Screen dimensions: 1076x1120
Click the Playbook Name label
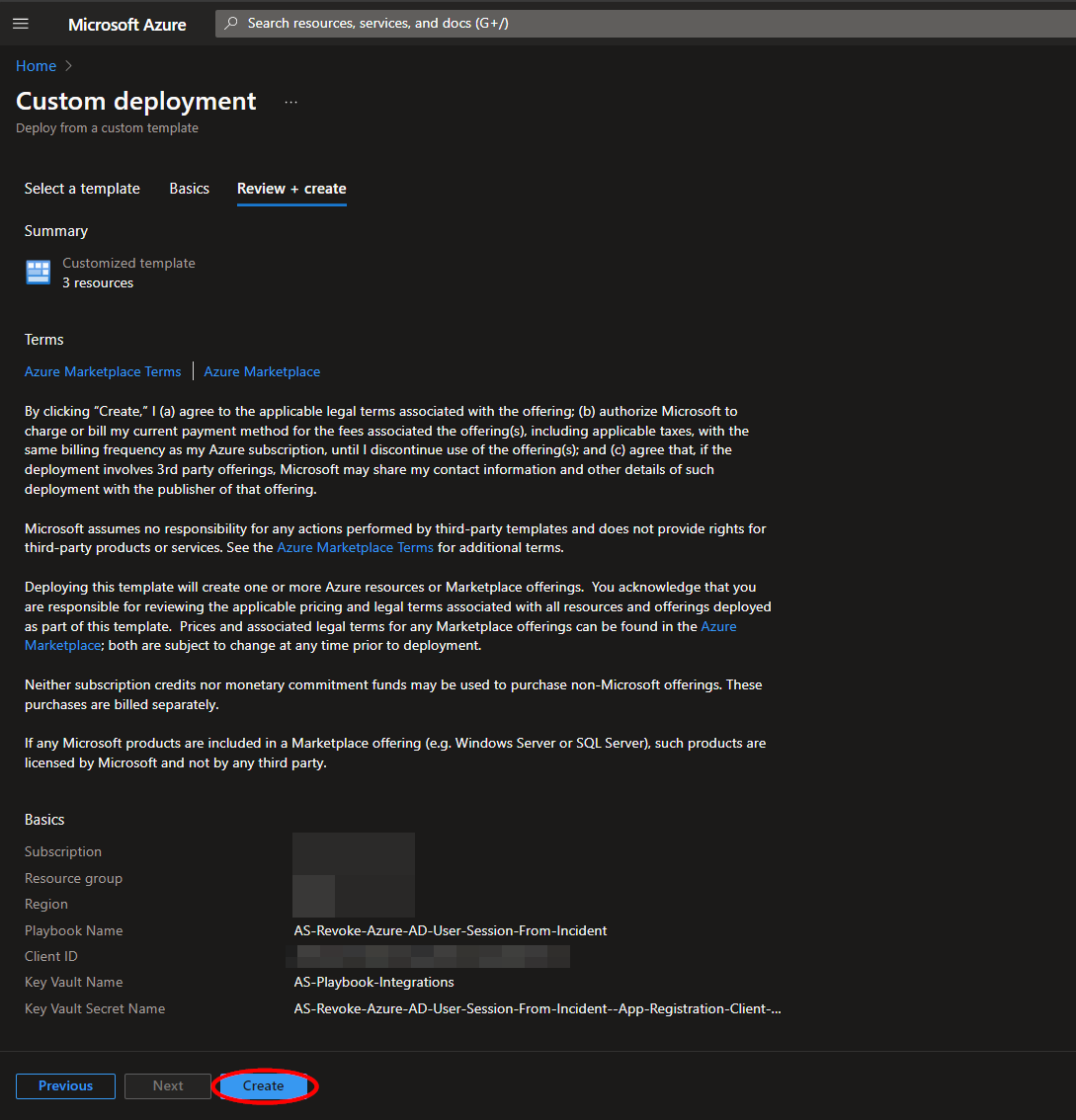pyautogui.click(x=73, y=930)
